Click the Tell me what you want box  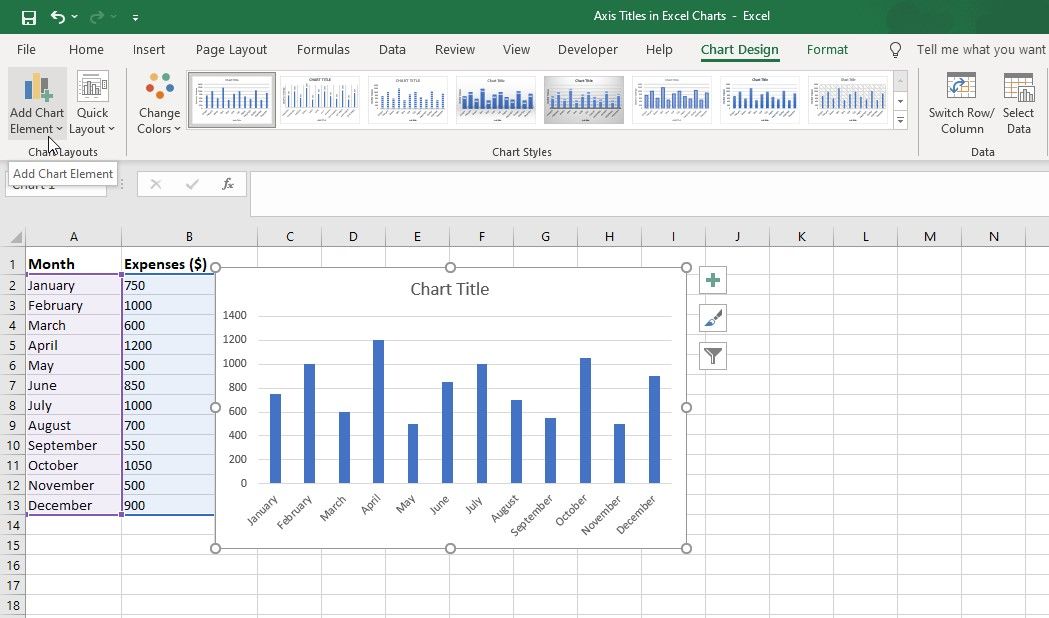click(x=980, y=49)
